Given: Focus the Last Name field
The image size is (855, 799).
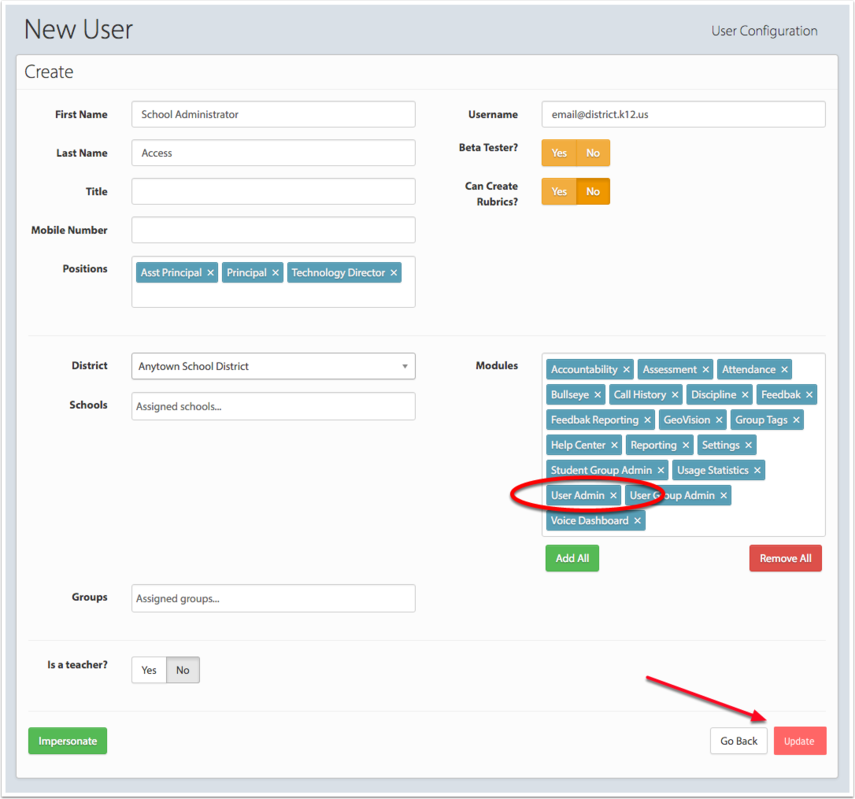Looking at the screenshot, I should click(273, 153).
